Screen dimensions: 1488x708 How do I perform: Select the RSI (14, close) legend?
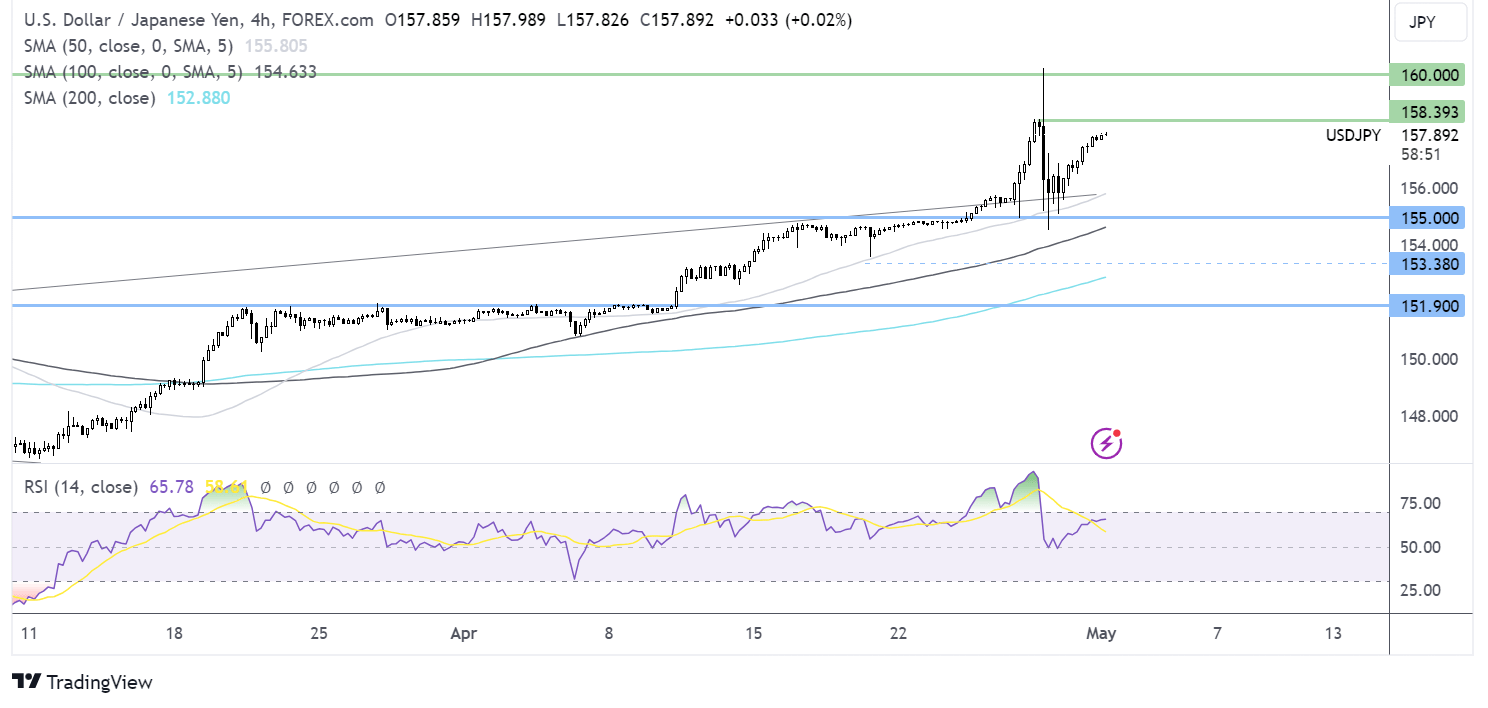click(81, 487)
